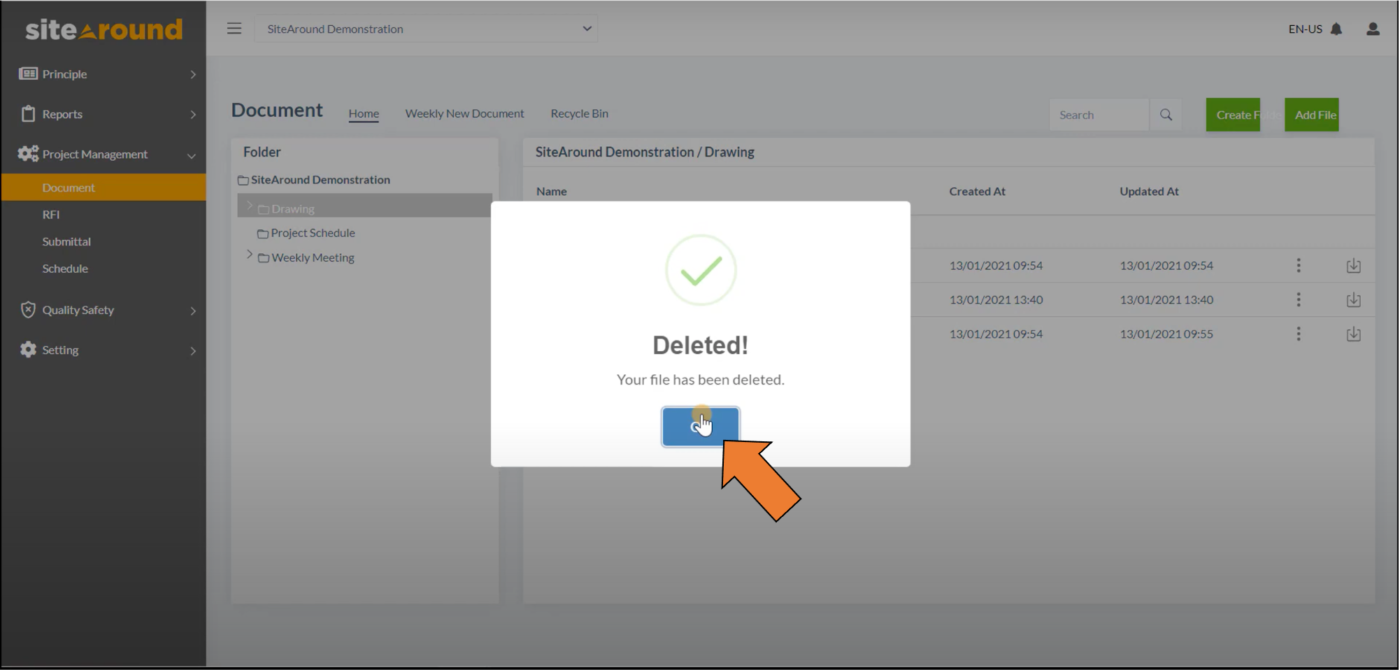Click the hamburger menu icon
This screenshot has width=1400, height=670.
tap(233, 28)
